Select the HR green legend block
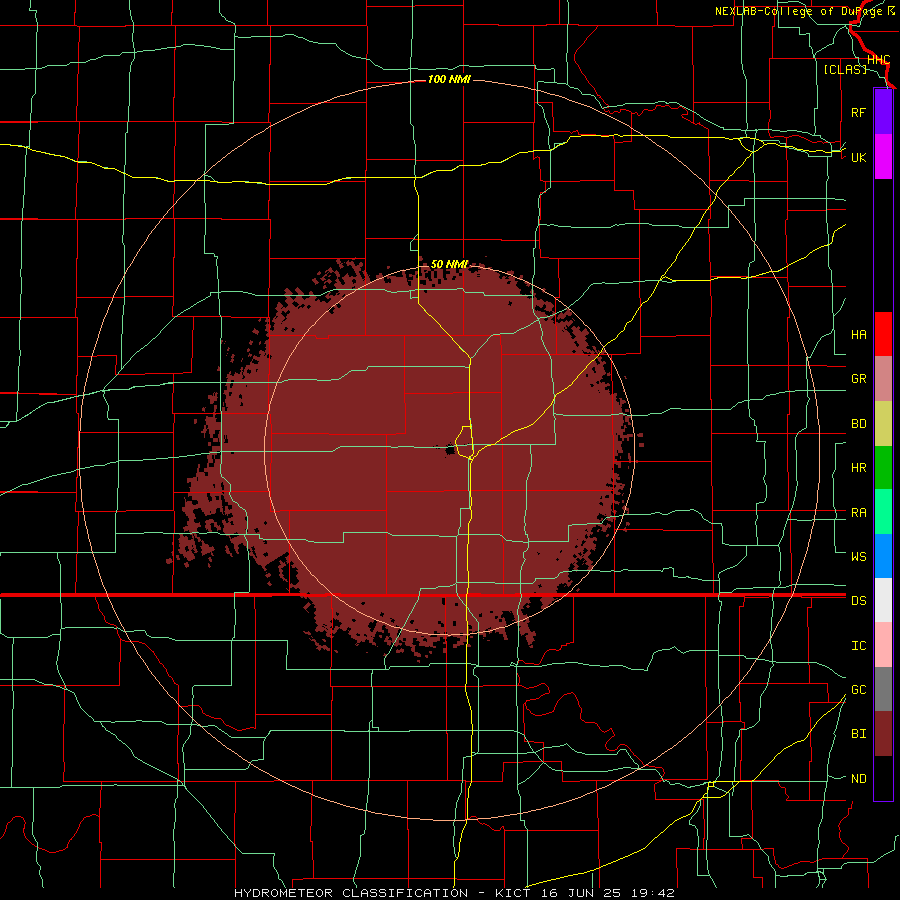The height and width of the screenshot is (900, 900). 883,468
